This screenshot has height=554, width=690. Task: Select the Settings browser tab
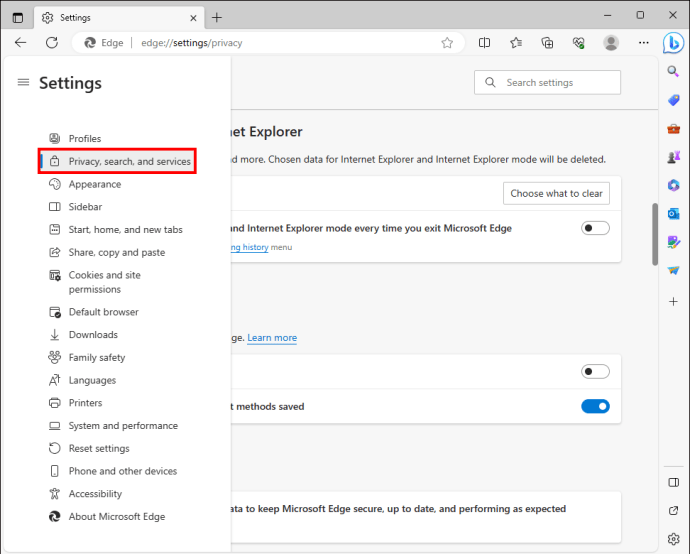point(119,18)
